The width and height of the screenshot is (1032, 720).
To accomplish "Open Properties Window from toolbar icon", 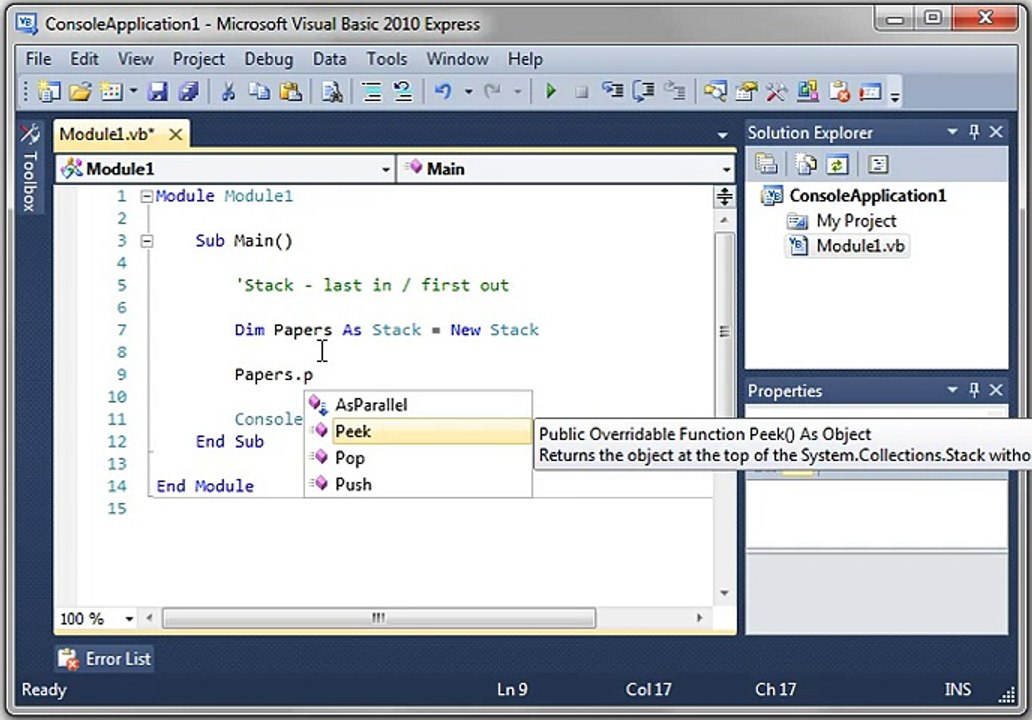I will (746, 91).
